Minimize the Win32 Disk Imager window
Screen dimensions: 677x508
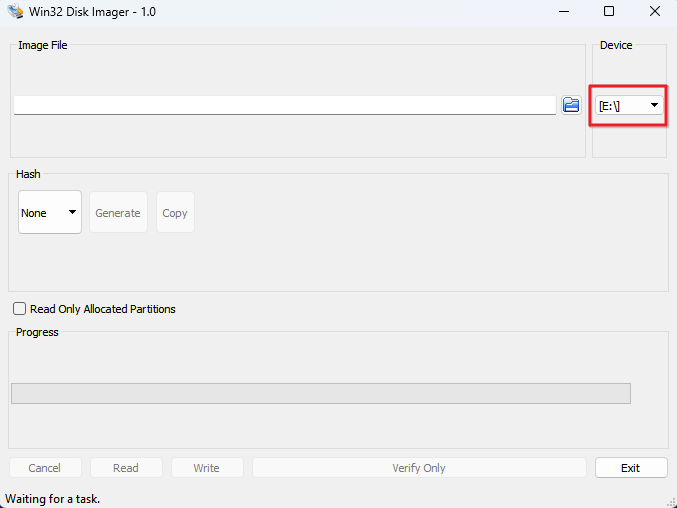564,11
